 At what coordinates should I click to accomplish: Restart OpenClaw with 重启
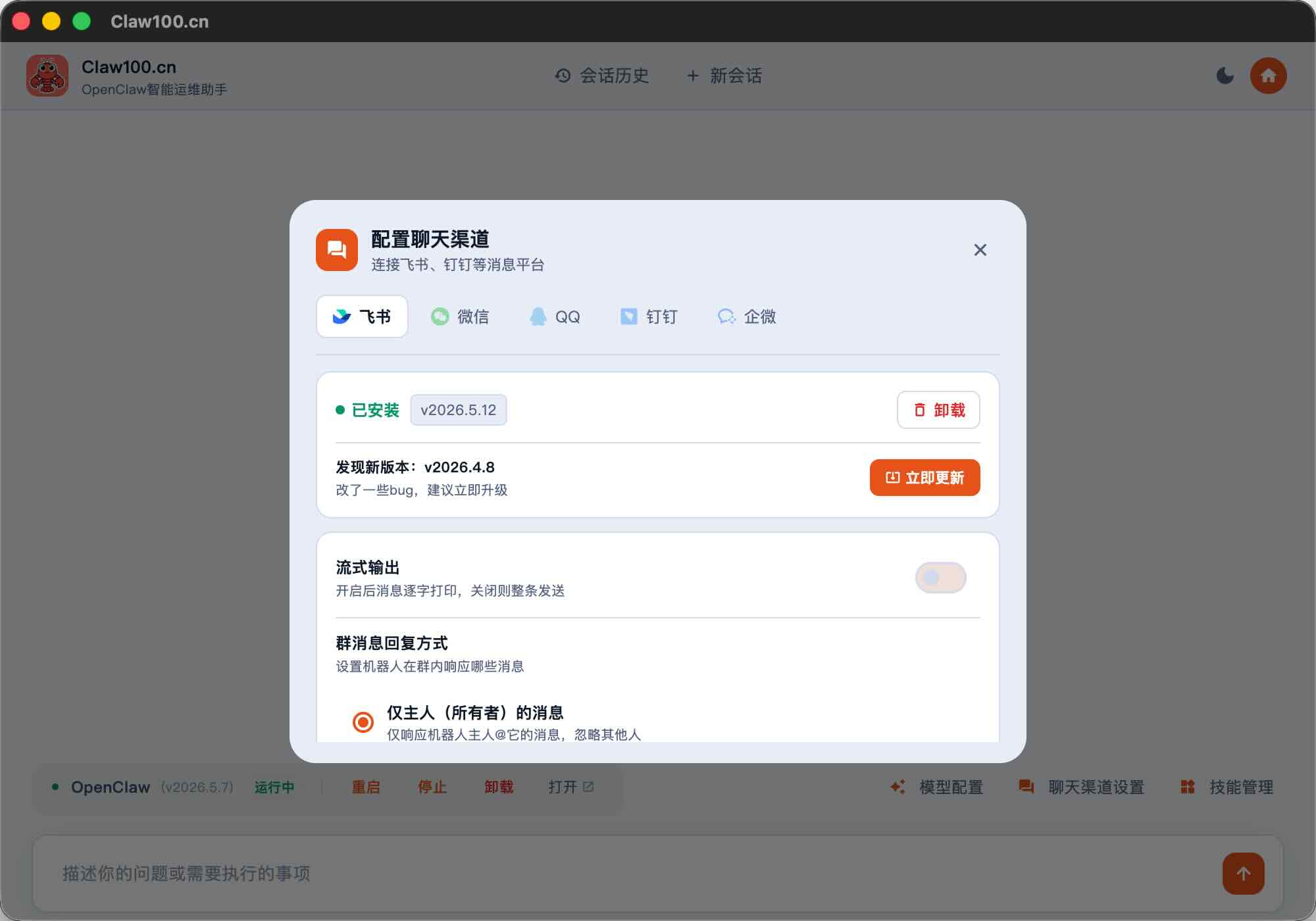[x=366, y=787]
